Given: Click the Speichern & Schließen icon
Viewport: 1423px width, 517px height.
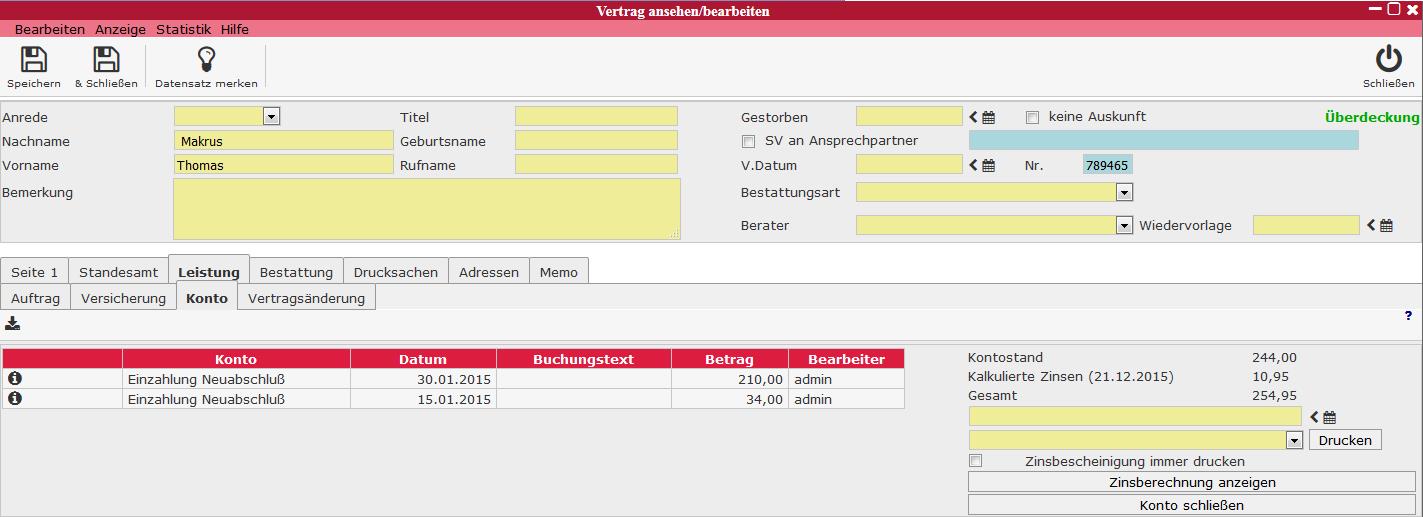Looking at the screenshot, I should 106,60.
